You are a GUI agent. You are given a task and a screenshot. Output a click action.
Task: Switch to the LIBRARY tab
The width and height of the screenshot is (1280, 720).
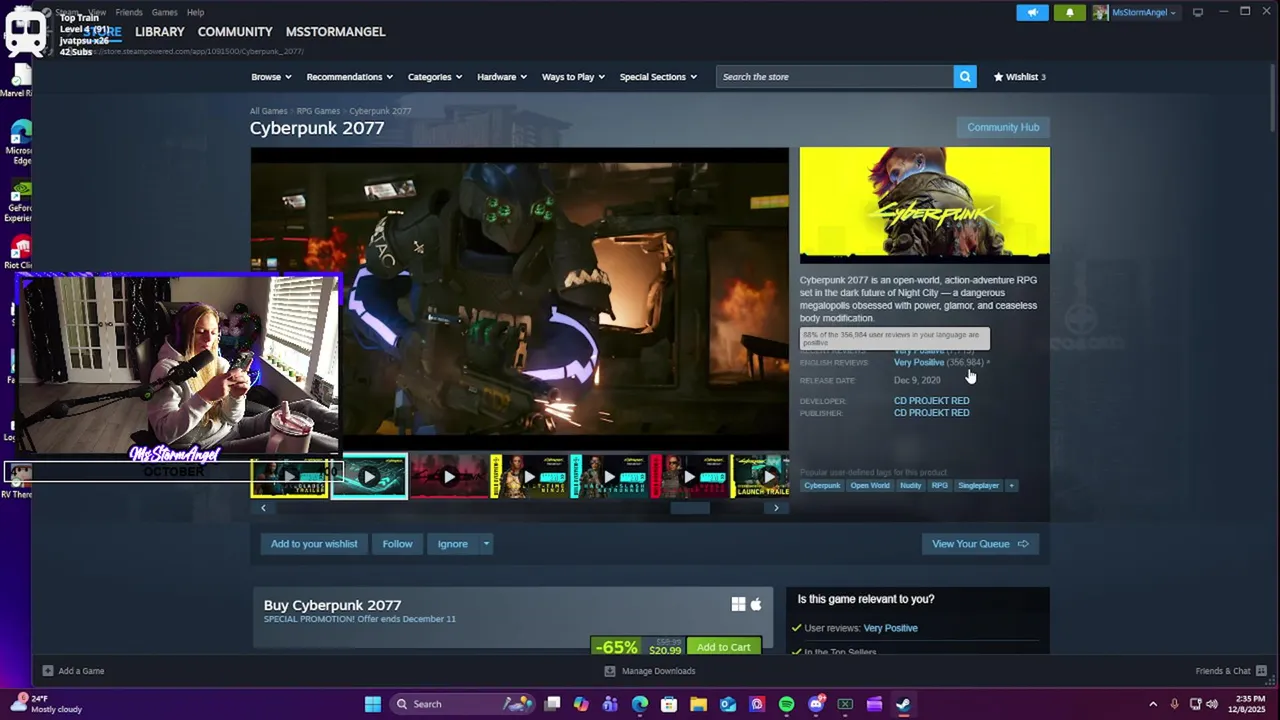160,32
